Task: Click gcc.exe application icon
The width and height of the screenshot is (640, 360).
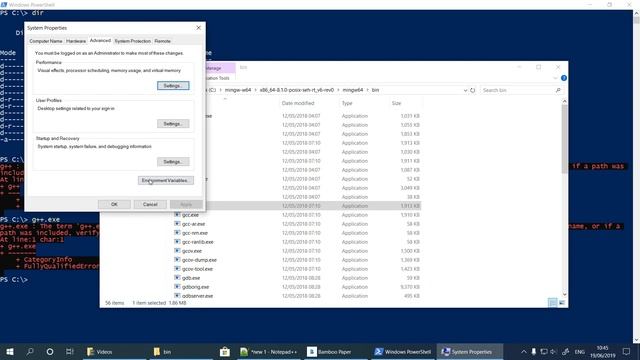Action: 177,215
